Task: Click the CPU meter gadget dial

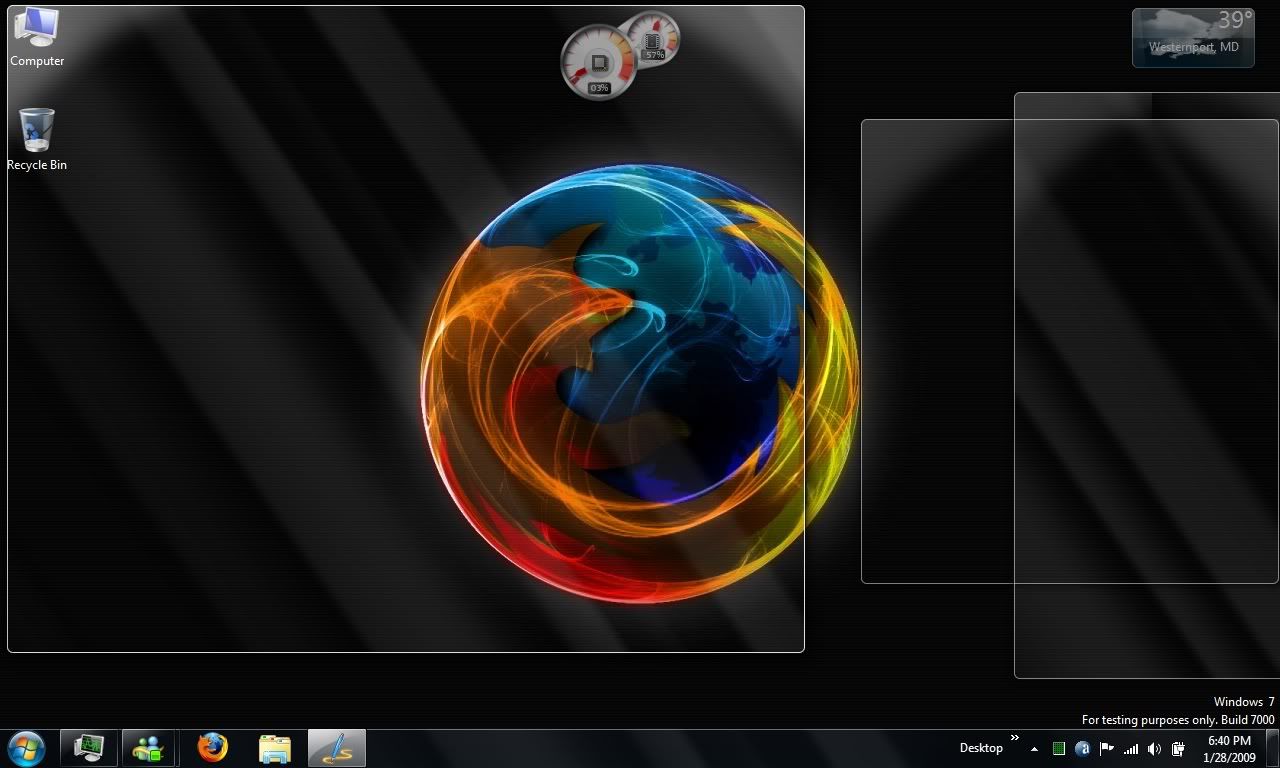Action: point(598,63)
